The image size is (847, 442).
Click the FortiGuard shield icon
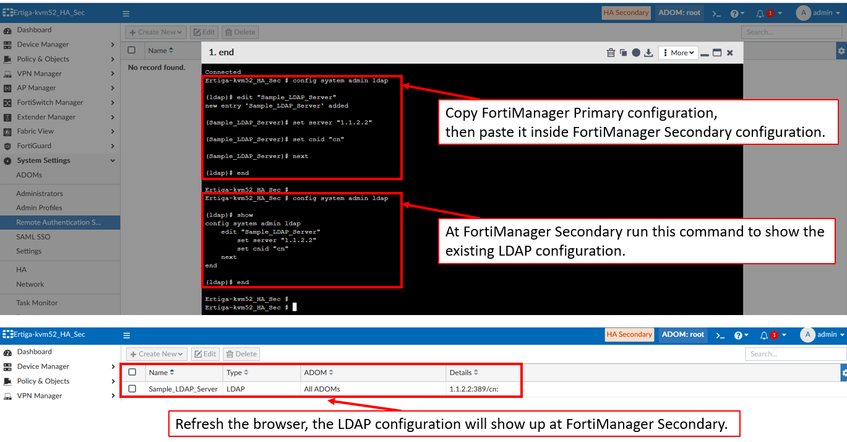click(x=8, y=146)
